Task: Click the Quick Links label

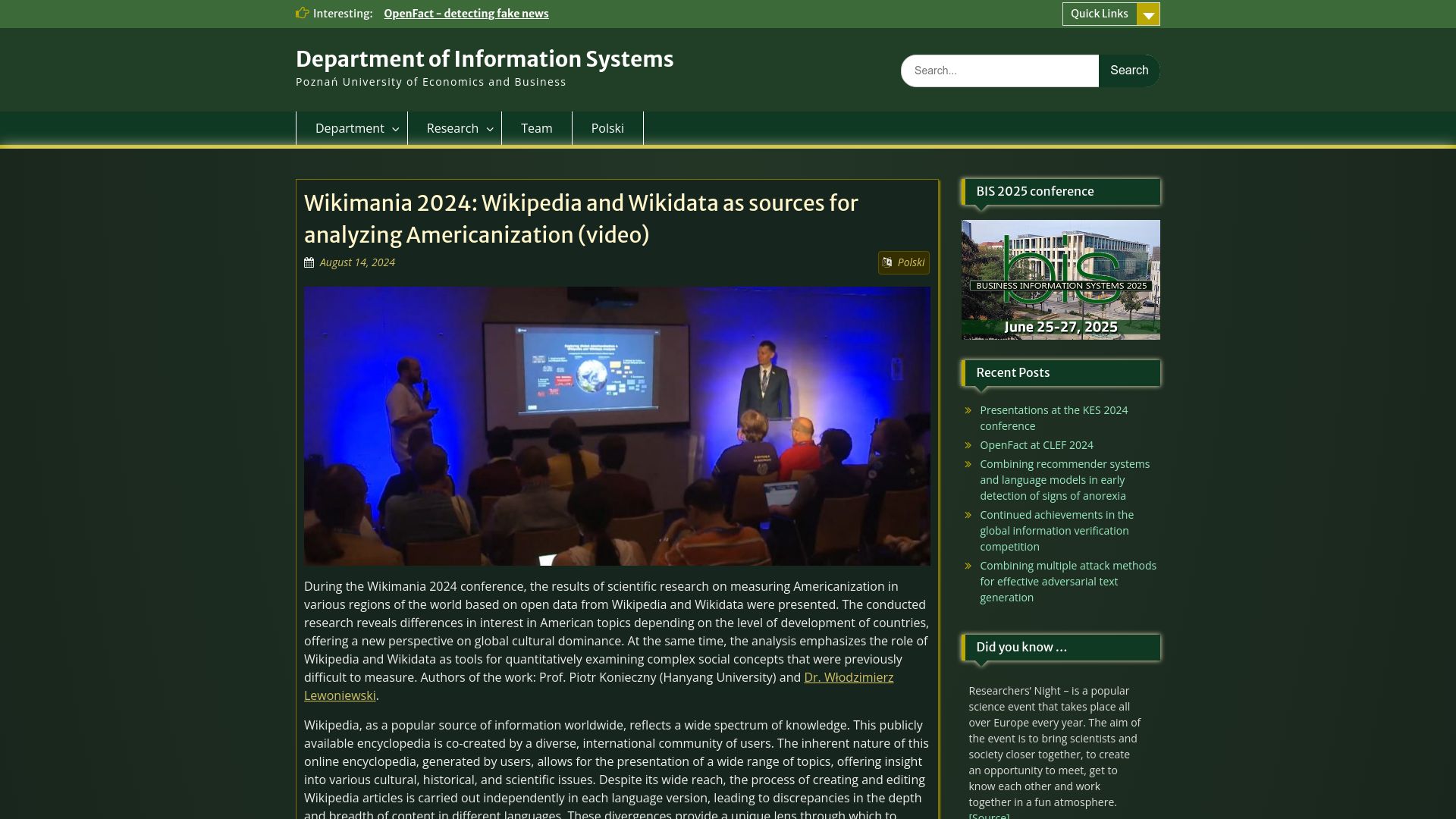Action: [1099, 14]
